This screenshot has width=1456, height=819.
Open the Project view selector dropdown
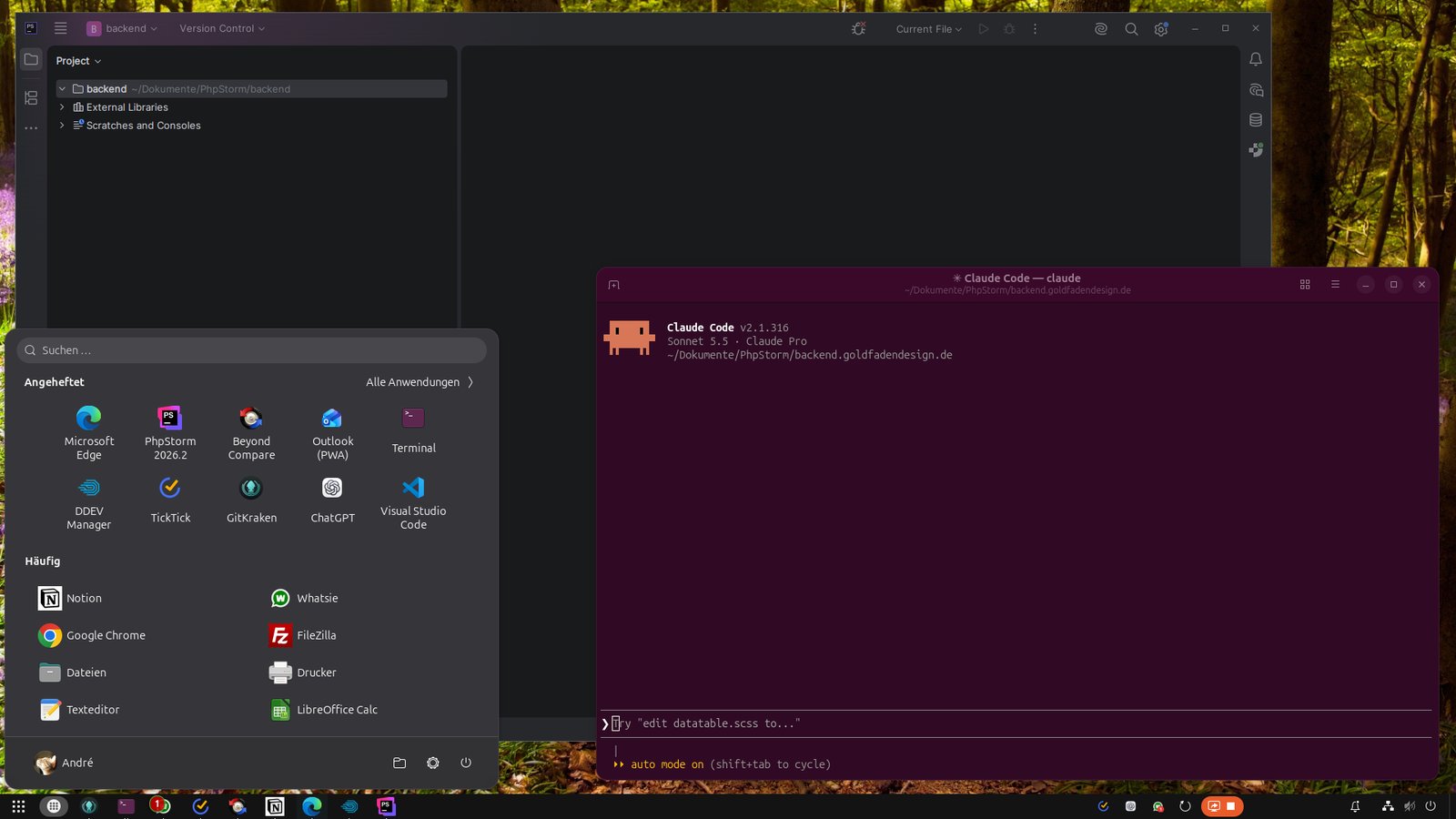point(78,61)
